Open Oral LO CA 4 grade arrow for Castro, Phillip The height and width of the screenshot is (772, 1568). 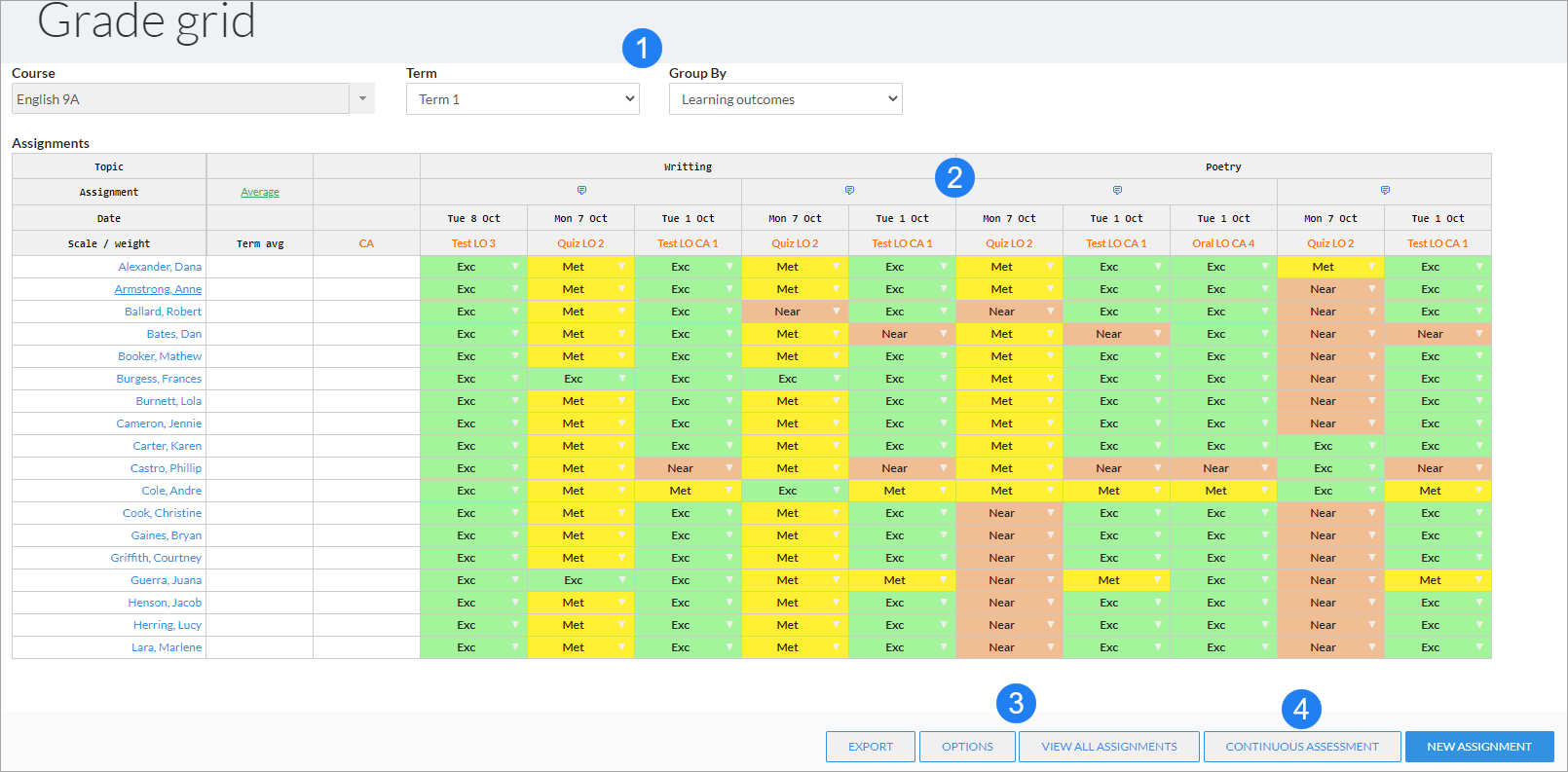(1265, 468)
